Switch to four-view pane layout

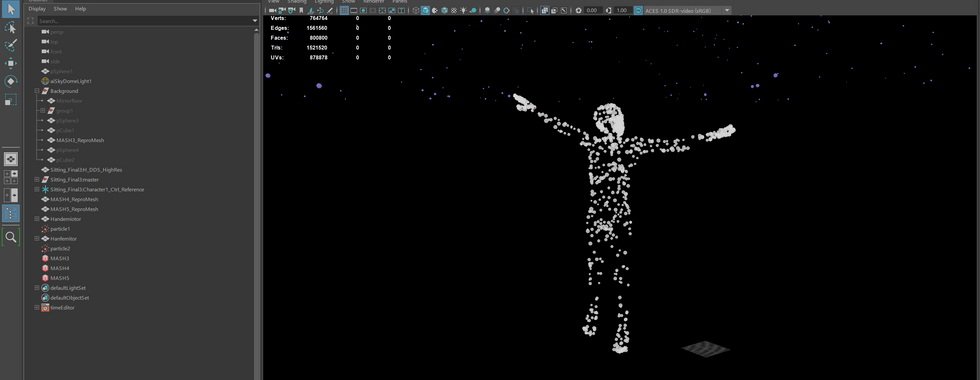click(x=11, y=177)
